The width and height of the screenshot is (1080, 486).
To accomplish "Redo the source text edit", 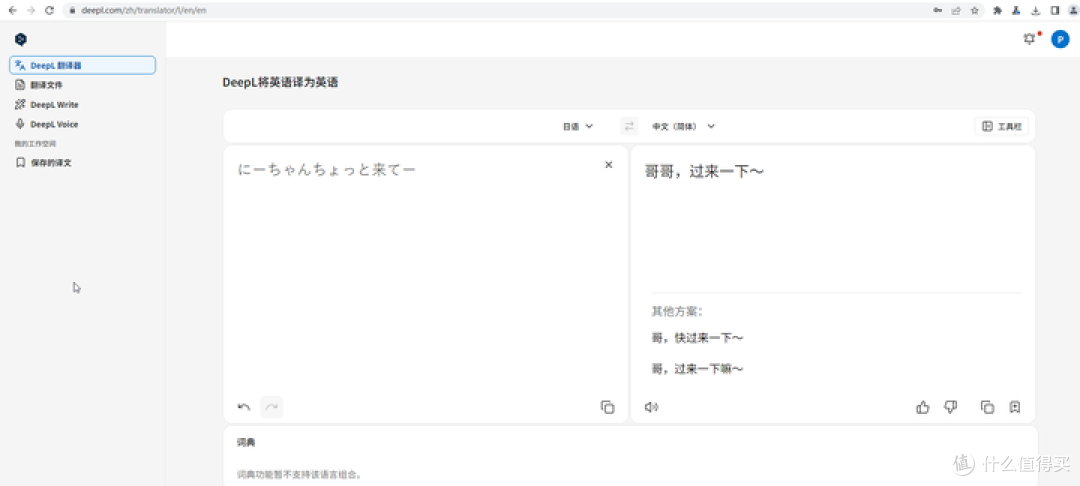I will coord(272,408).
